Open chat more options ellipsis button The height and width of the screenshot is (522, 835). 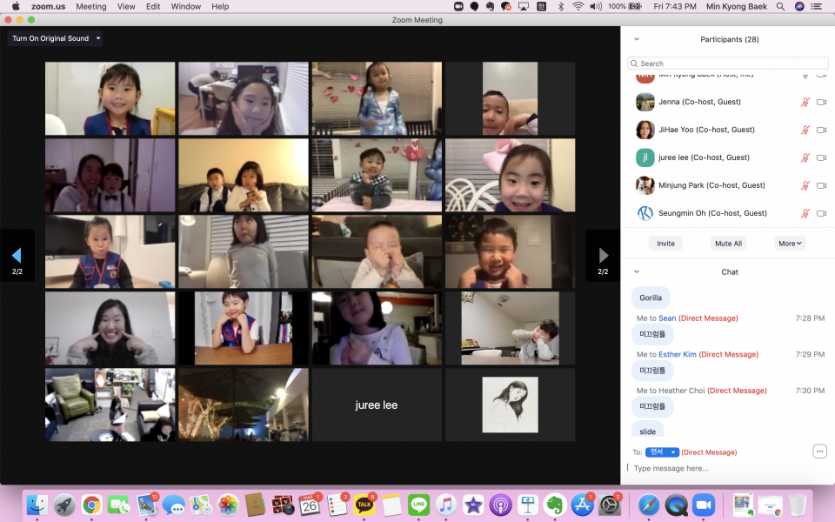click(820, 452)
